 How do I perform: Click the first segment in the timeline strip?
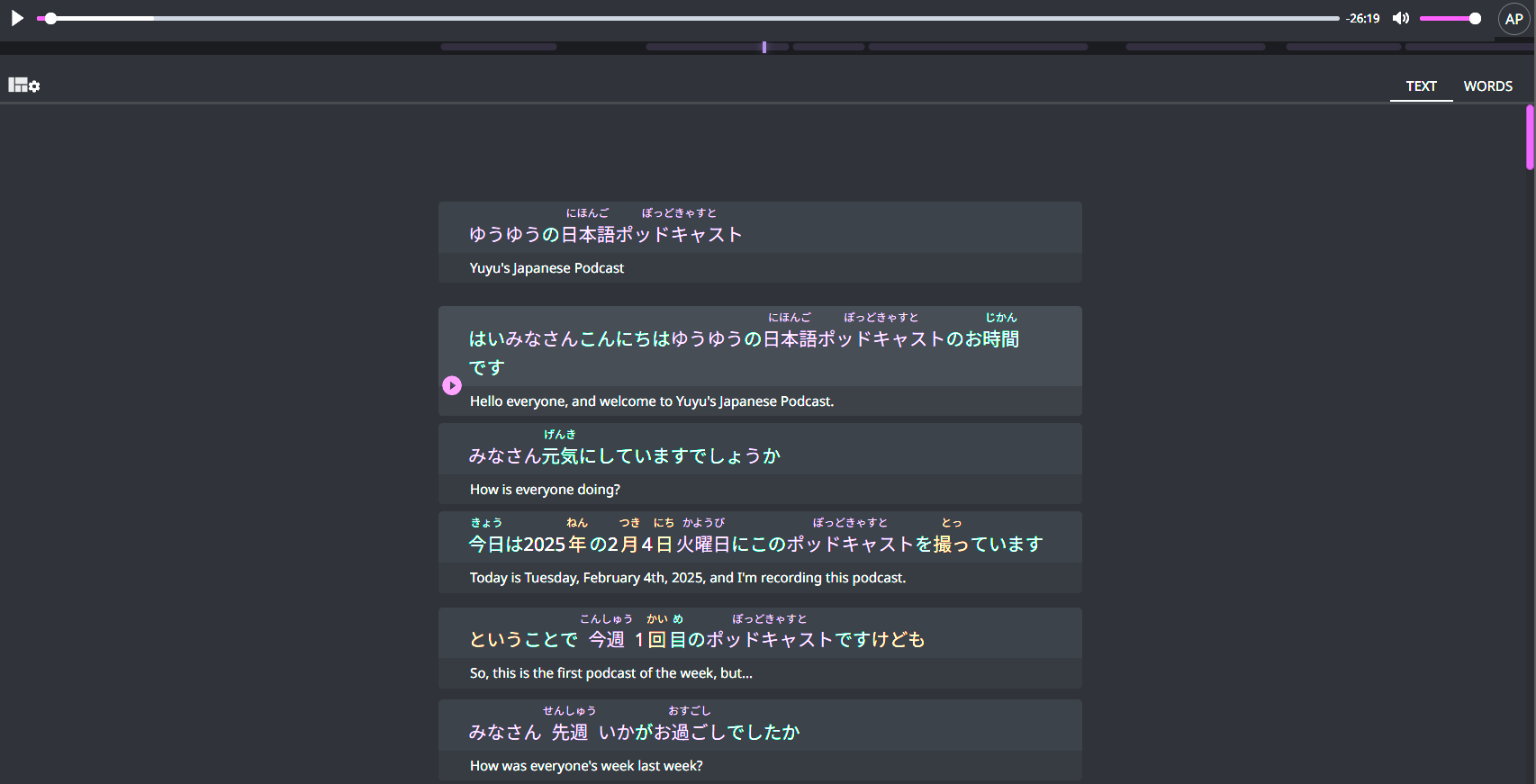tap(499, 47)
